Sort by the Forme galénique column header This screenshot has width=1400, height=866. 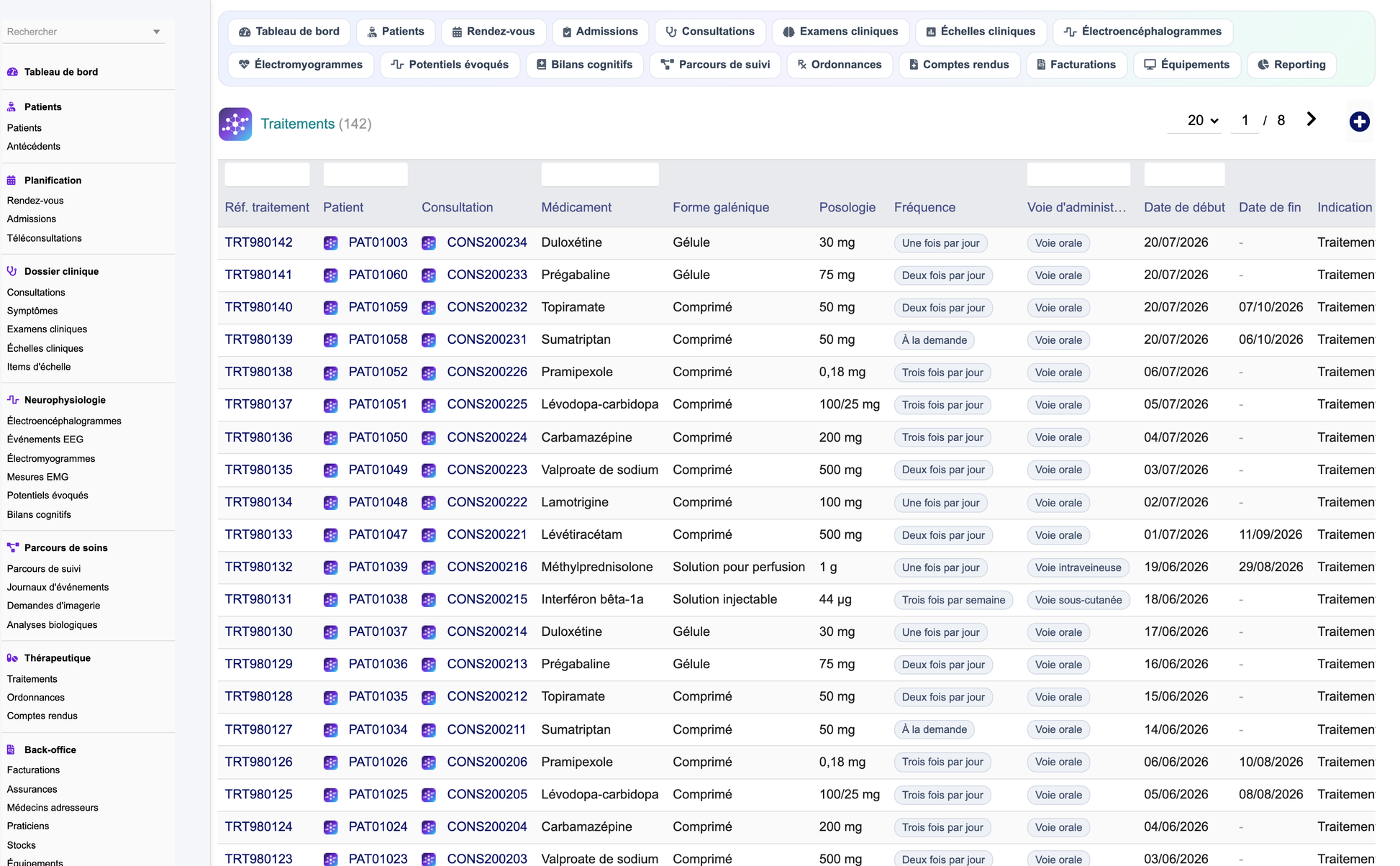721,207
